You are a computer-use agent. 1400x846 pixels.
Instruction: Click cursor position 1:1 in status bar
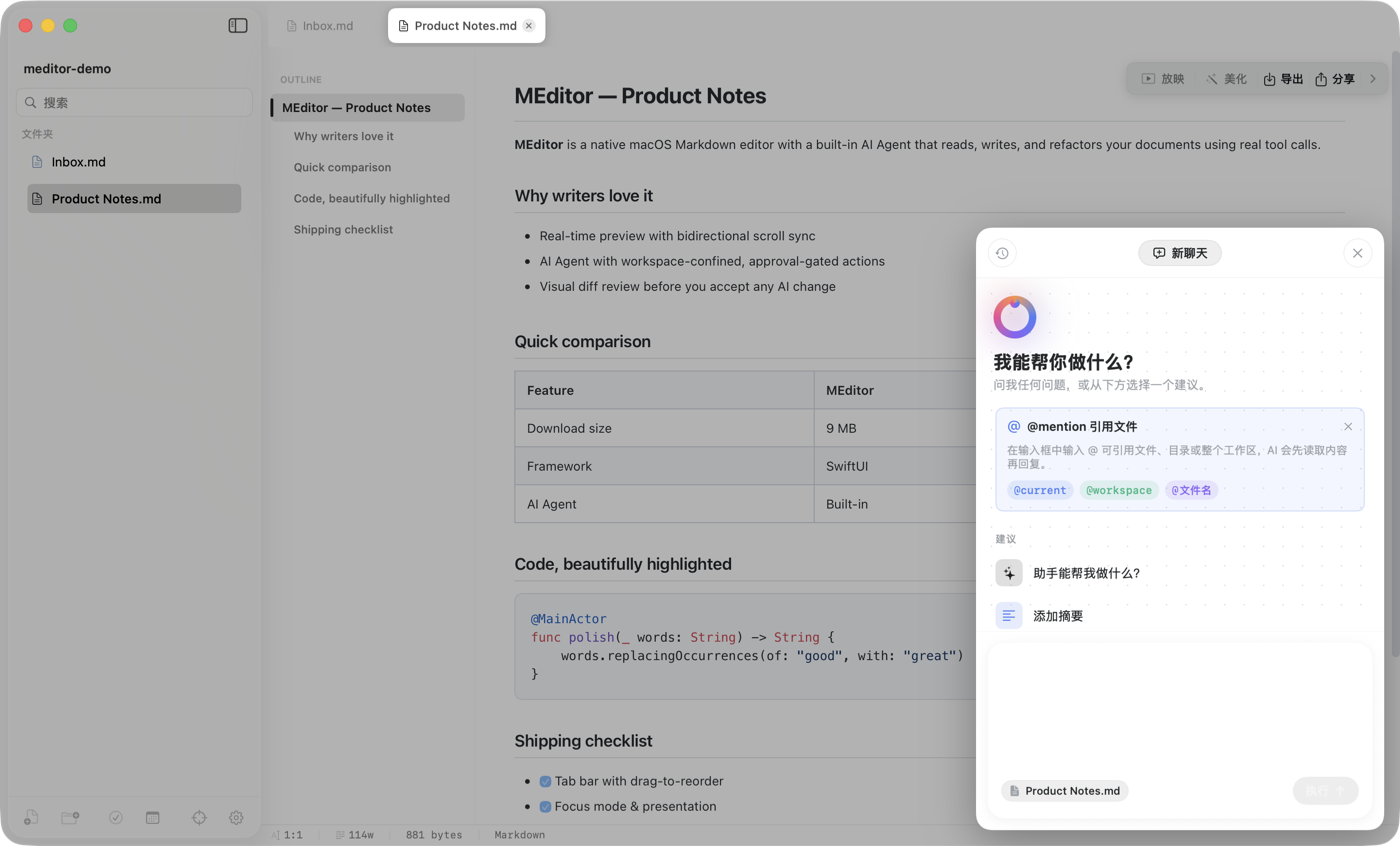pyautogui.click(x=287, y=834)
